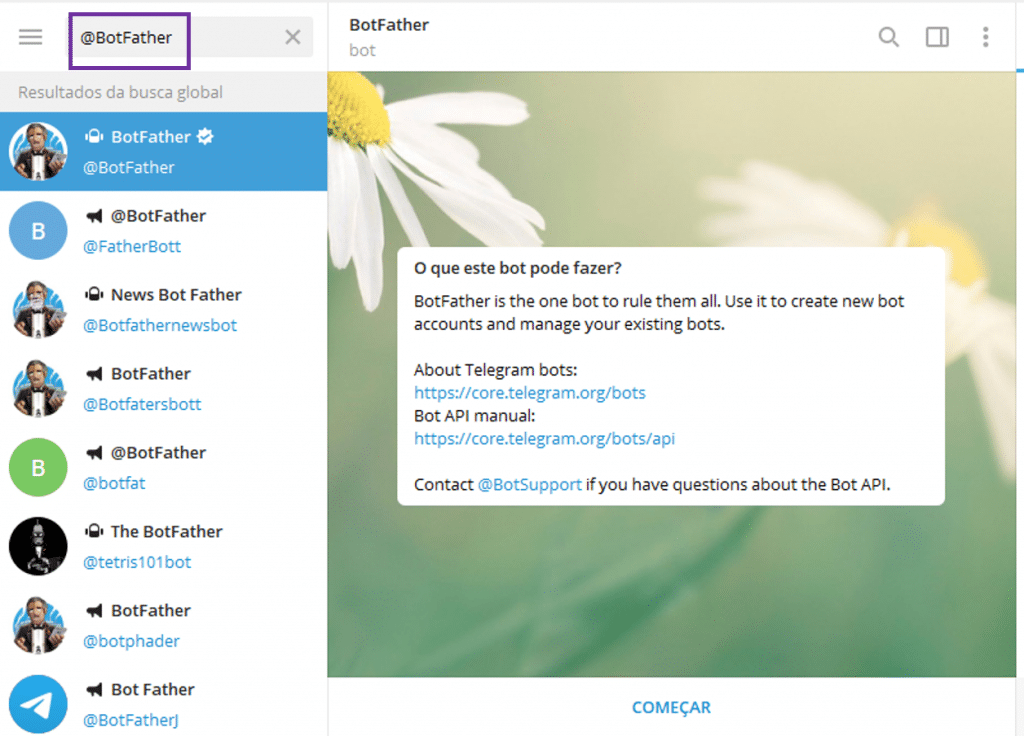Open the @Botfatersbott search result
The height and width of the screenshot is (736, 1024).
163,388
